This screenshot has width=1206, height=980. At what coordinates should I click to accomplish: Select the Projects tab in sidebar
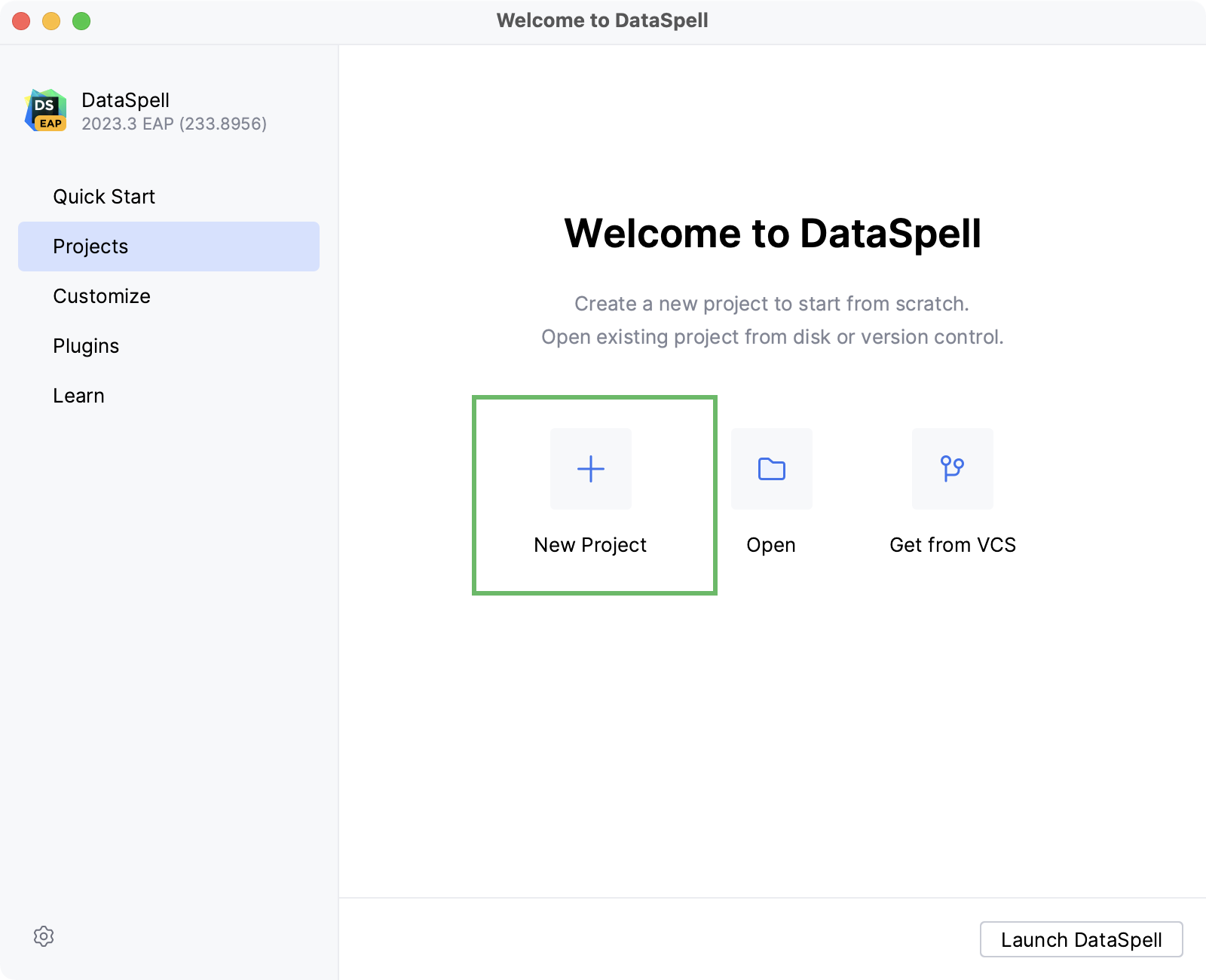pyautogui.click(x=91, y=247)
